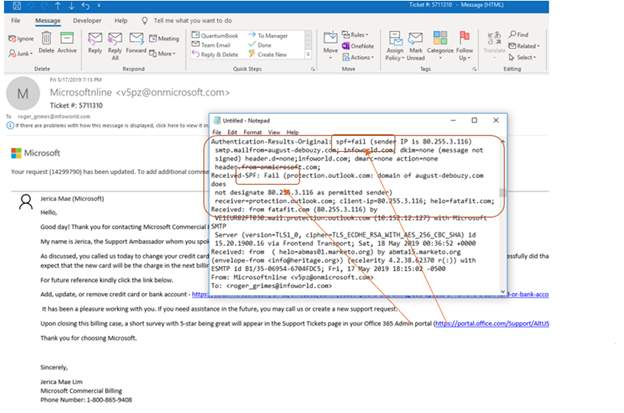This screenshot has height=413, width=624.
Task: Open the Rules dropdown
Action: coord(355,35)
